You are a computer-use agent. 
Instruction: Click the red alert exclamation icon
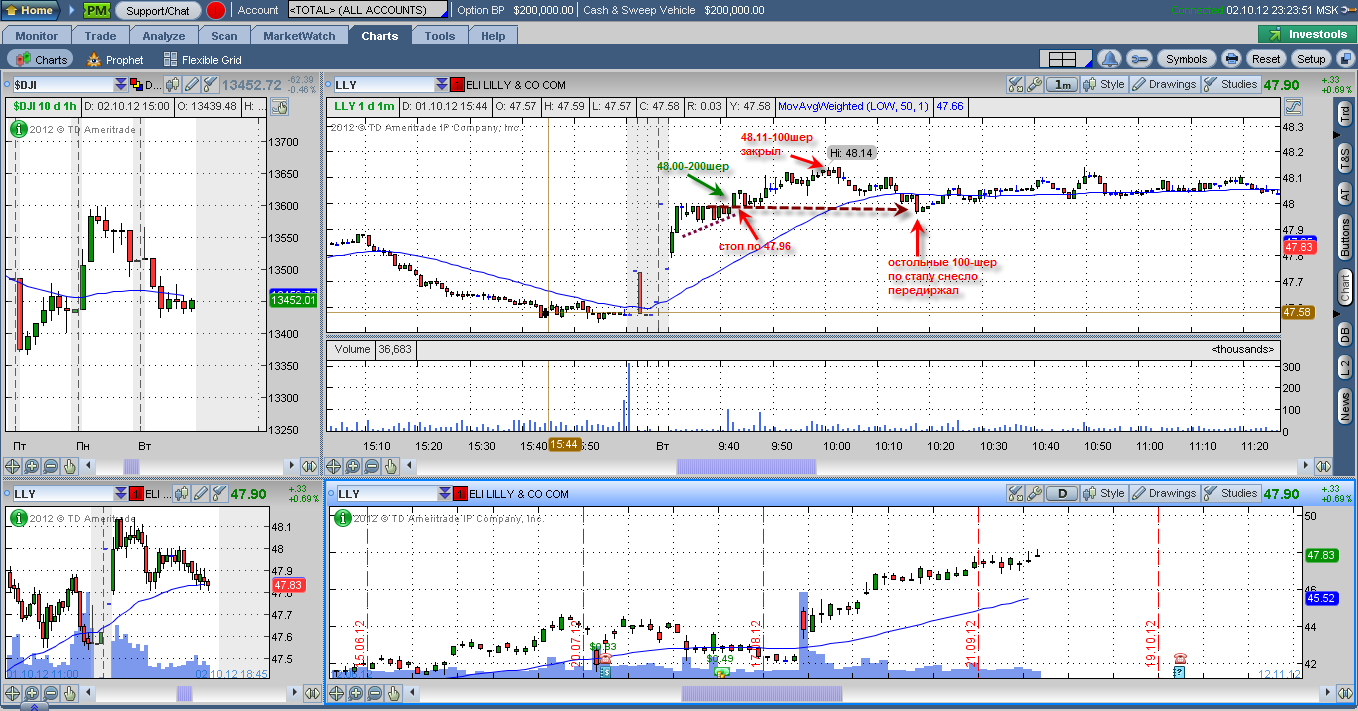pos(216,10)
